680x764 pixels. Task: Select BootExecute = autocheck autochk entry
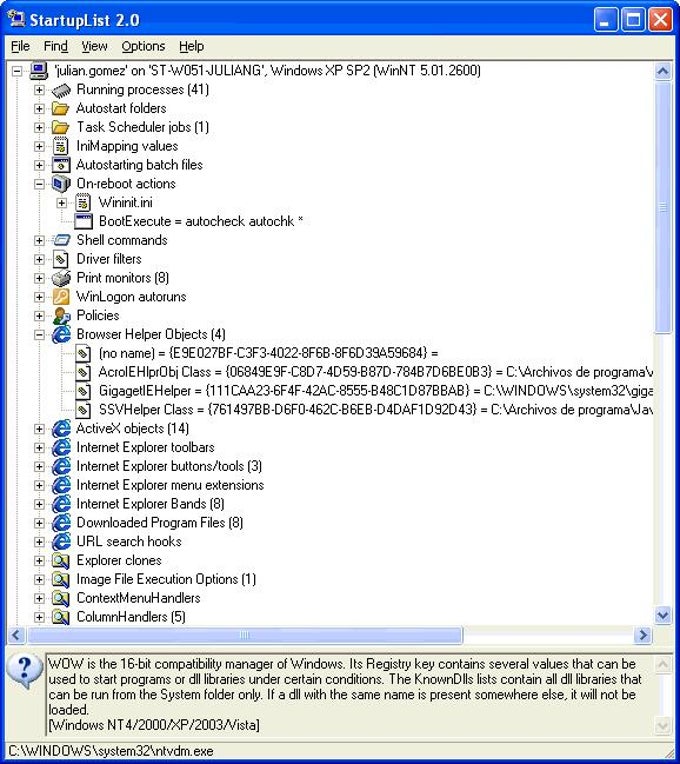point(201,222)
